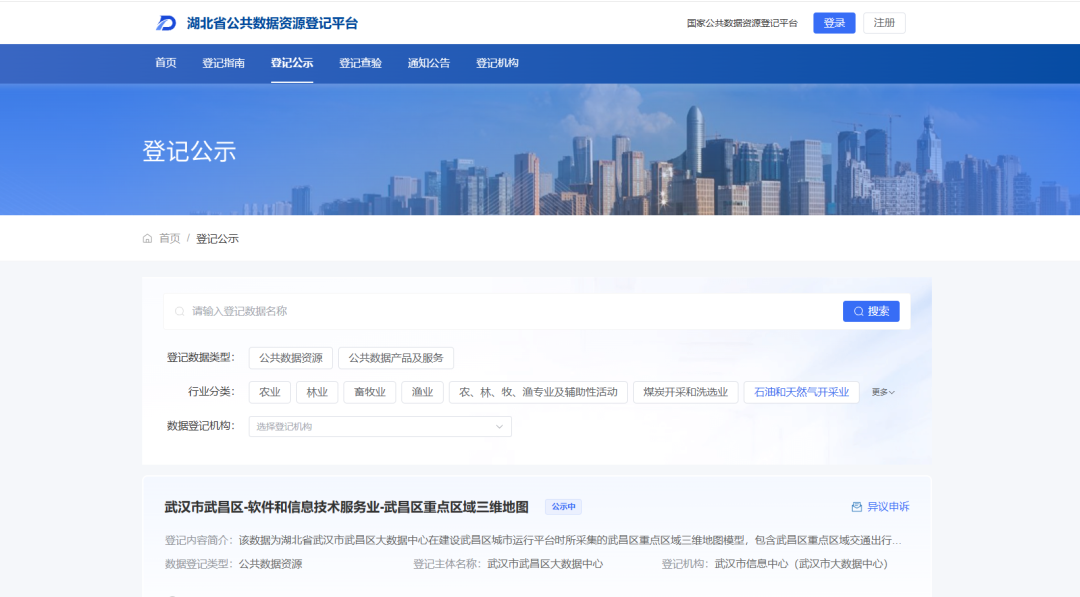The image size is (1080, 597).
Task: Select the 公共数据产品及服务 data type filter
Action: pos(396,358)
